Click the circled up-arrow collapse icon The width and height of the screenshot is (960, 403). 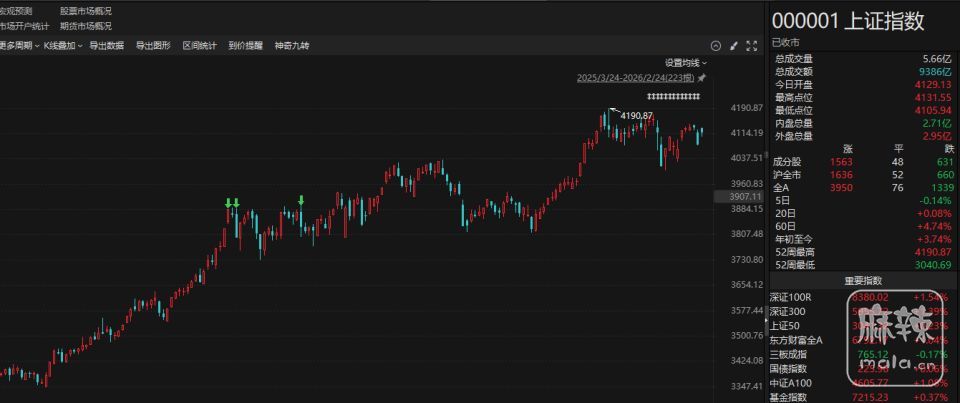[715, 46]
